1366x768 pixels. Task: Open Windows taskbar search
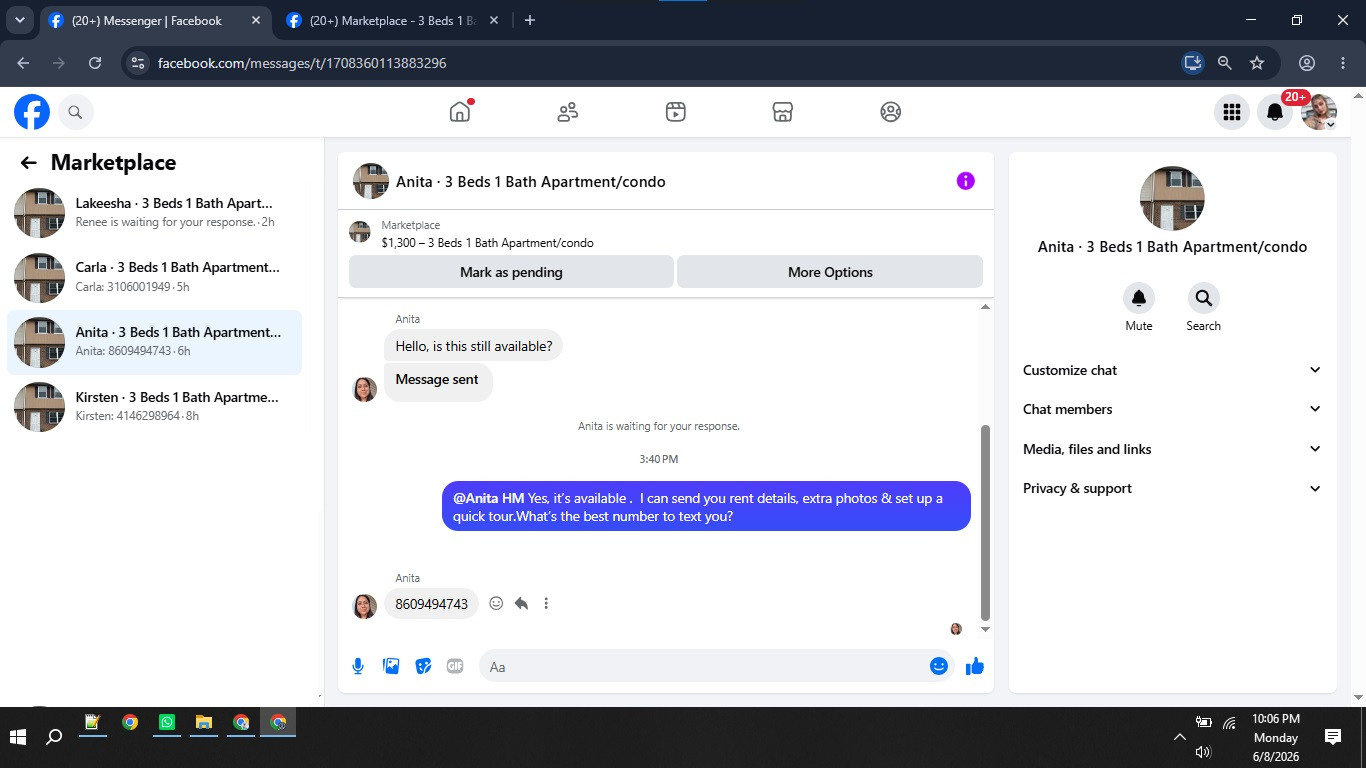[x=54, y=737]
